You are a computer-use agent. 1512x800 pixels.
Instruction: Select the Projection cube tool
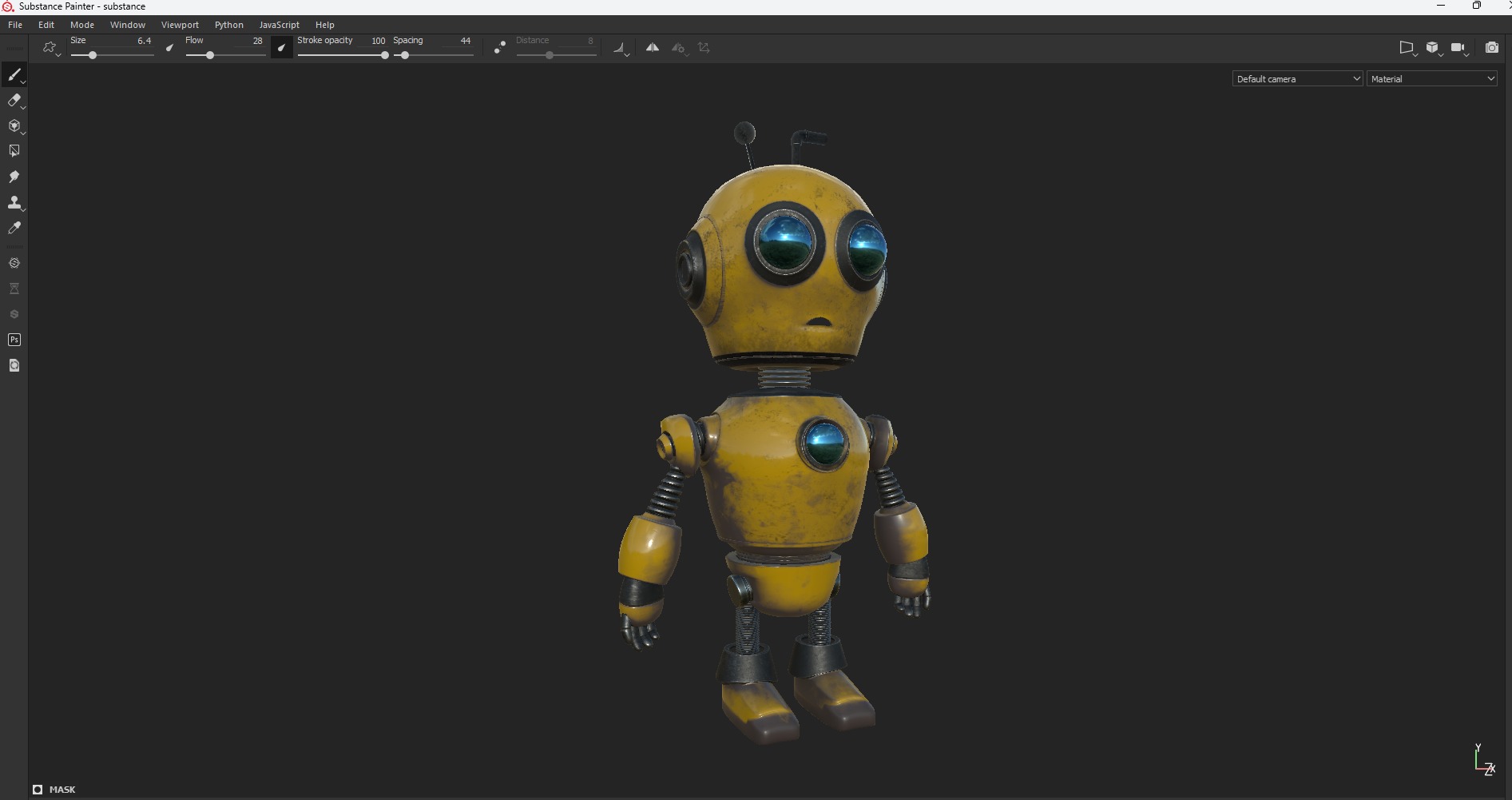tap(14, 125)
